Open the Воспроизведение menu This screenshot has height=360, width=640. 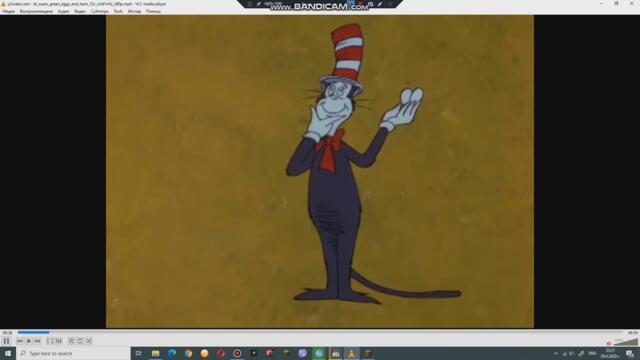36,11
